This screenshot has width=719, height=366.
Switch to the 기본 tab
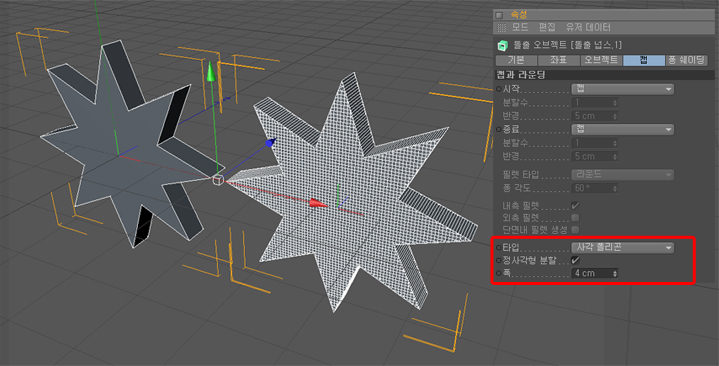coord(516,60)
